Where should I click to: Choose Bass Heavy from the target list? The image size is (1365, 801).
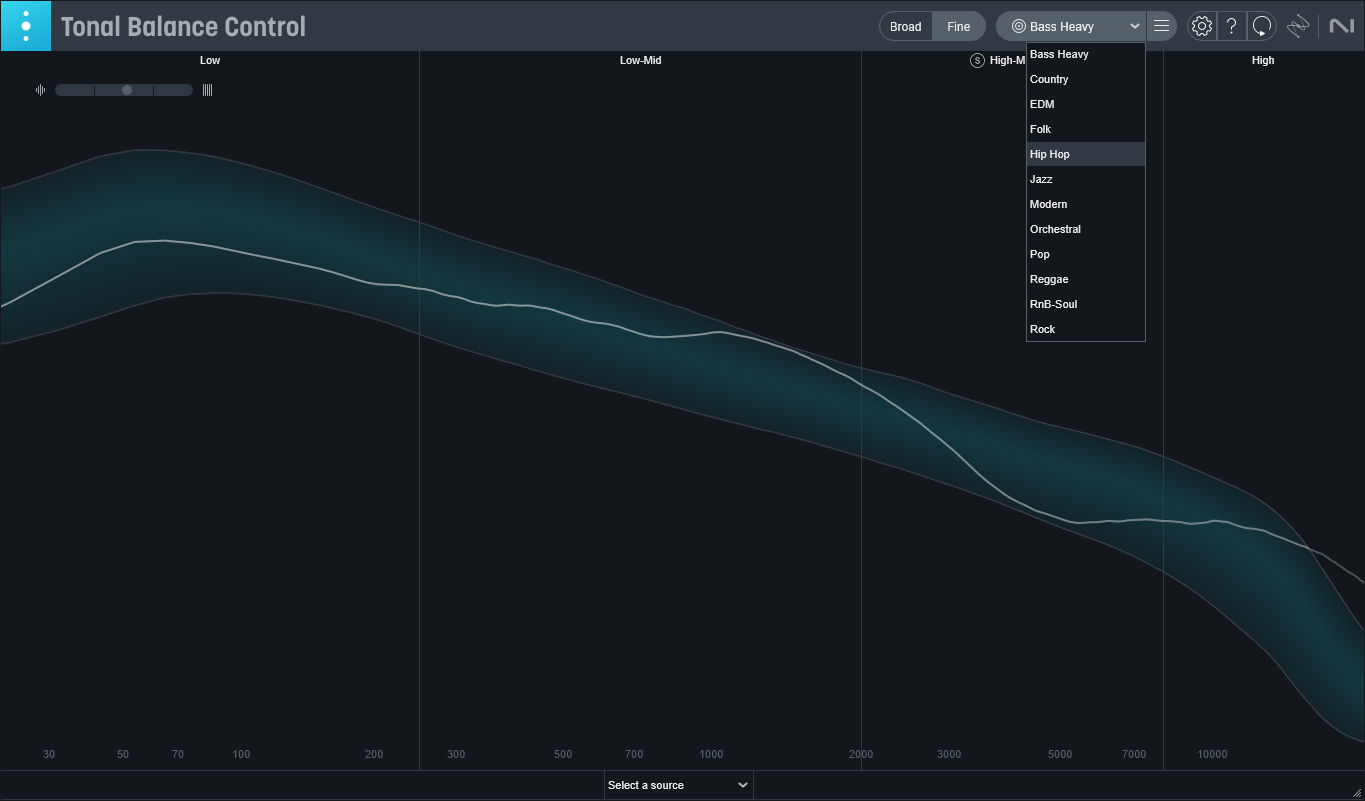coord(1085,54)
